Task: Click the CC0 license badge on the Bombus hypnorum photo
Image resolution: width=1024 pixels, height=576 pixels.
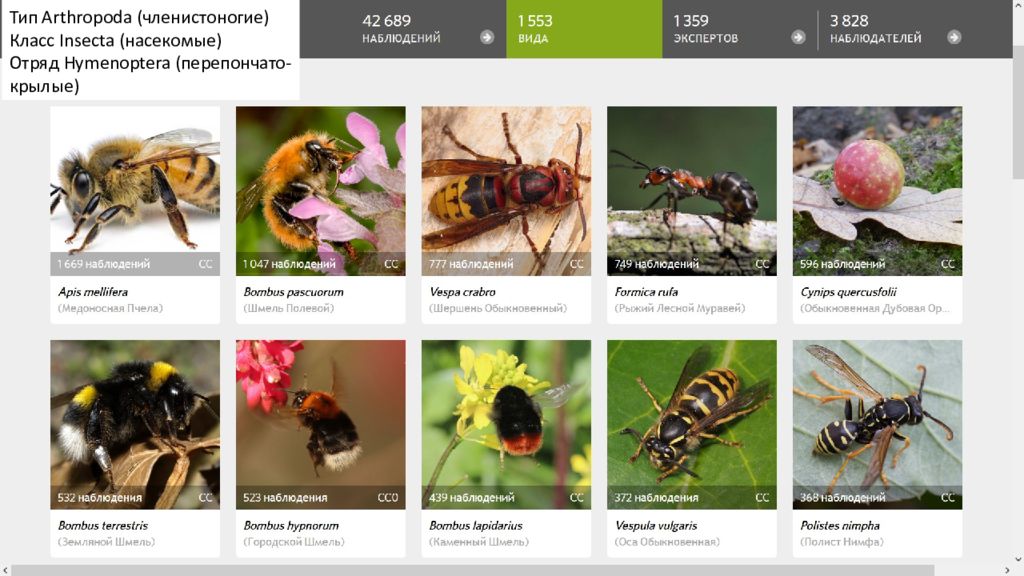Action: click(387, 497)
